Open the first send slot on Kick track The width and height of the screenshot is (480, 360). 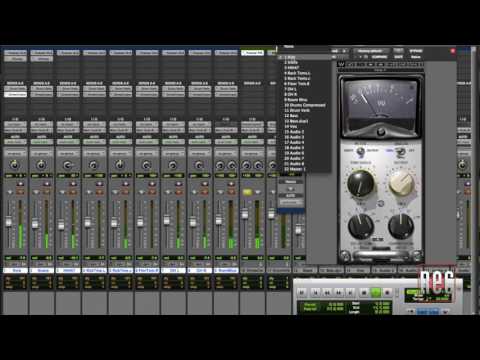coord(15,88)
